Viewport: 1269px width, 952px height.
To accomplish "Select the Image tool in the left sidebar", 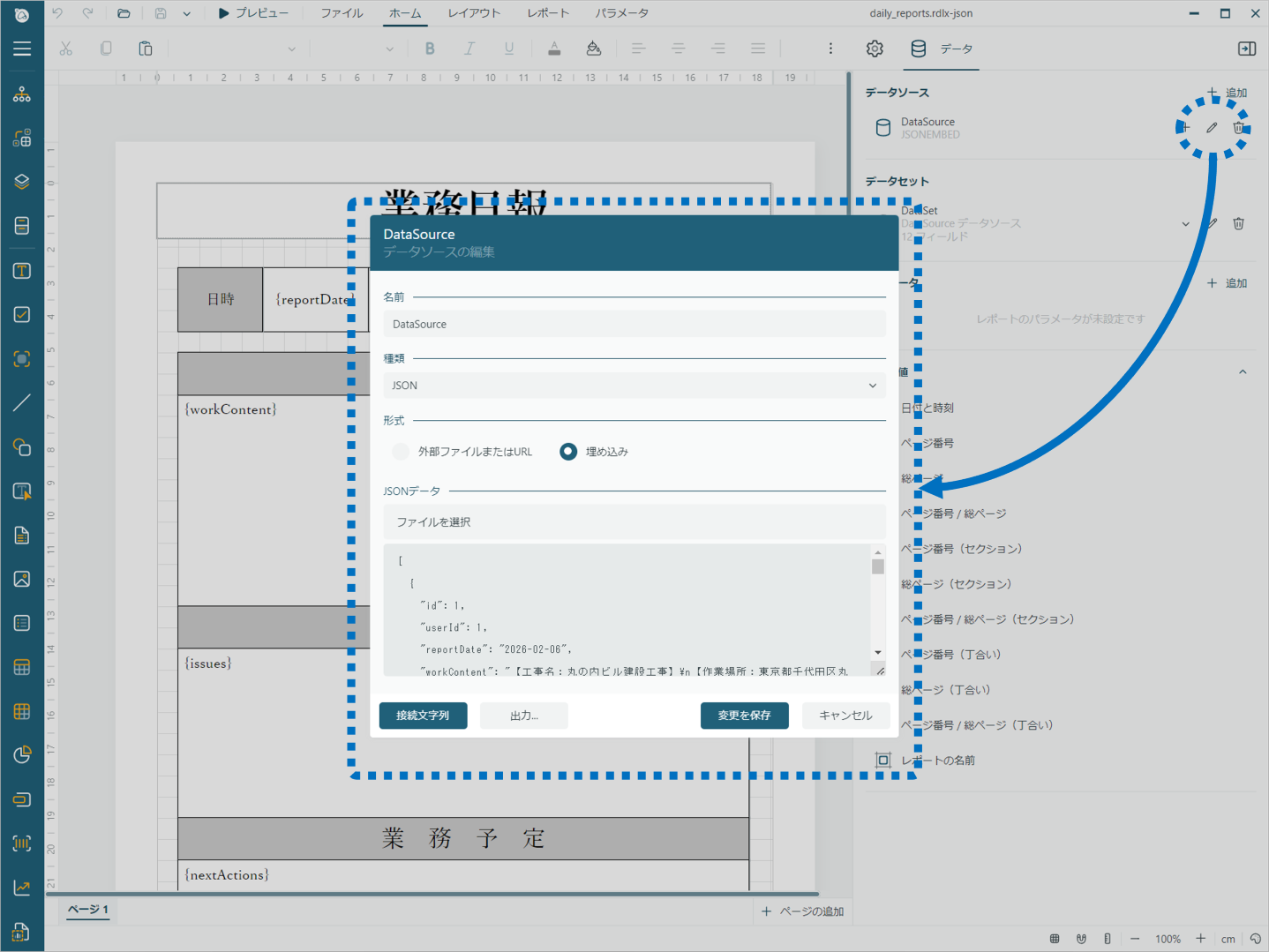I will 22,579.
